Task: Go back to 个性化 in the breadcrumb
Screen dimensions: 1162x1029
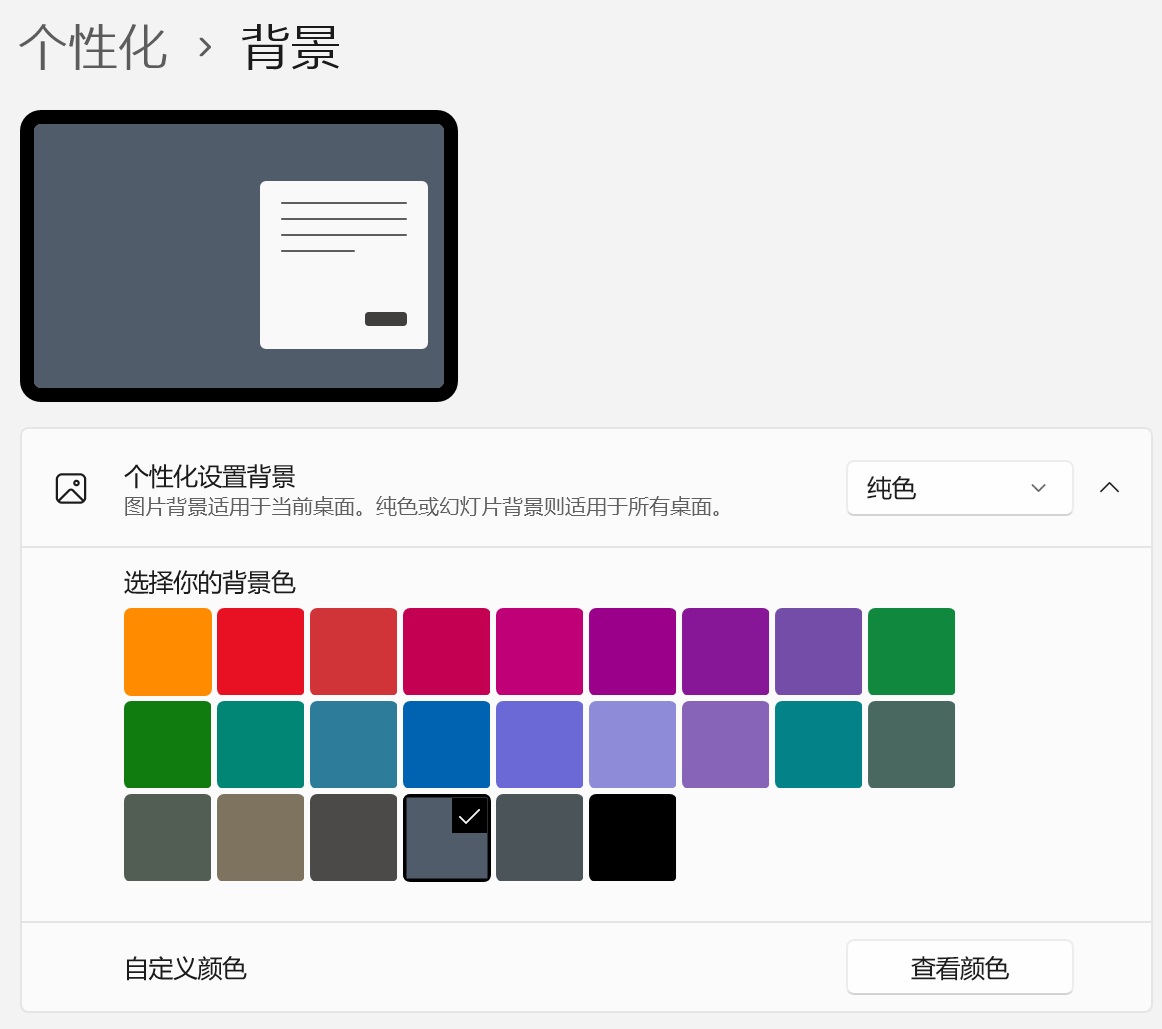Action: tap(93, 47)
